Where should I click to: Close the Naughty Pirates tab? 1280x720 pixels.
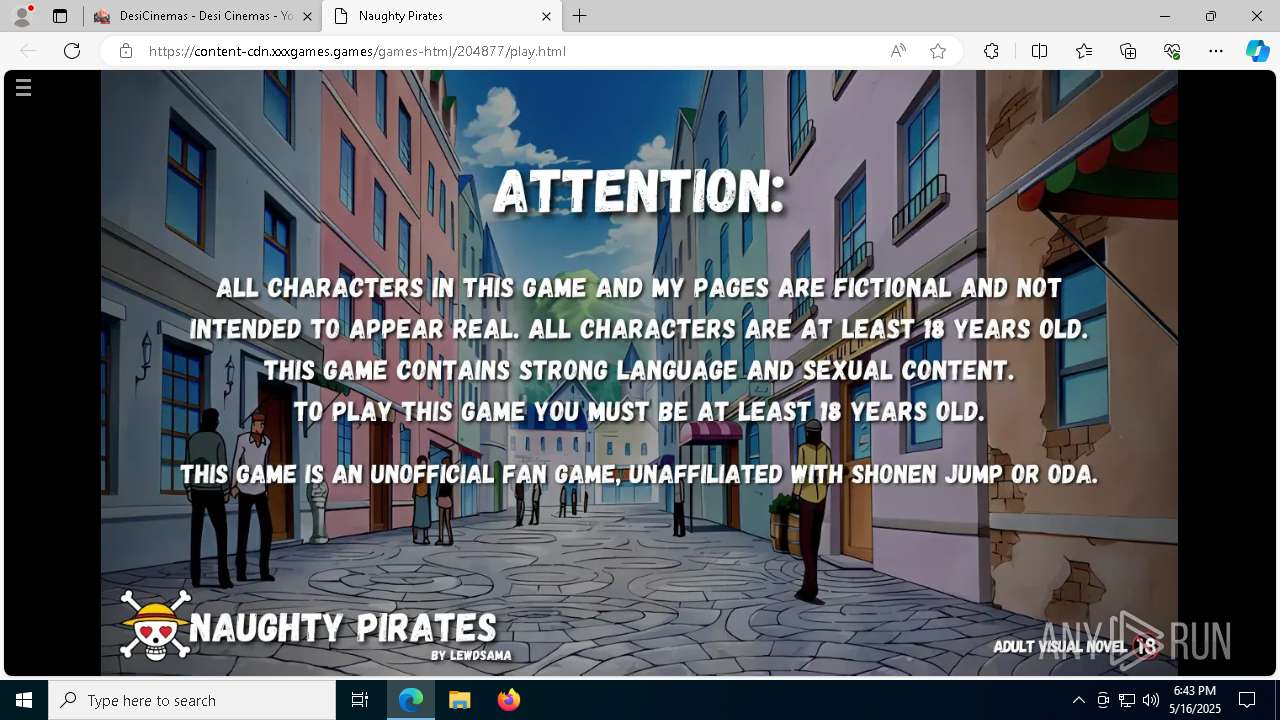(x=546, y=16)
